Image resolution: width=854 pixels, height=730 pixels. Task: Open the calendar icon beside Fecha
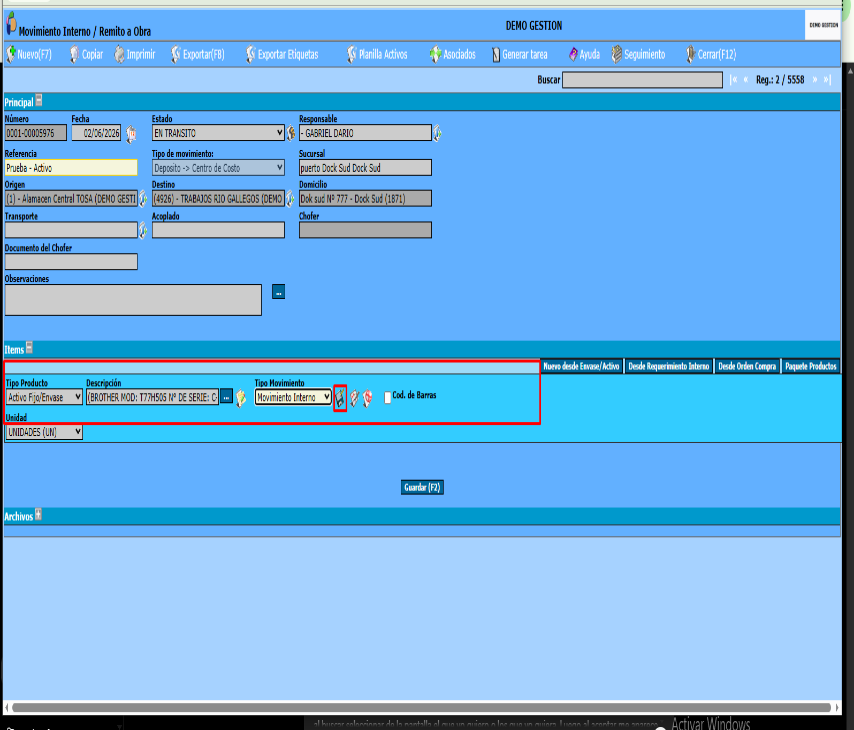point(131,133)
